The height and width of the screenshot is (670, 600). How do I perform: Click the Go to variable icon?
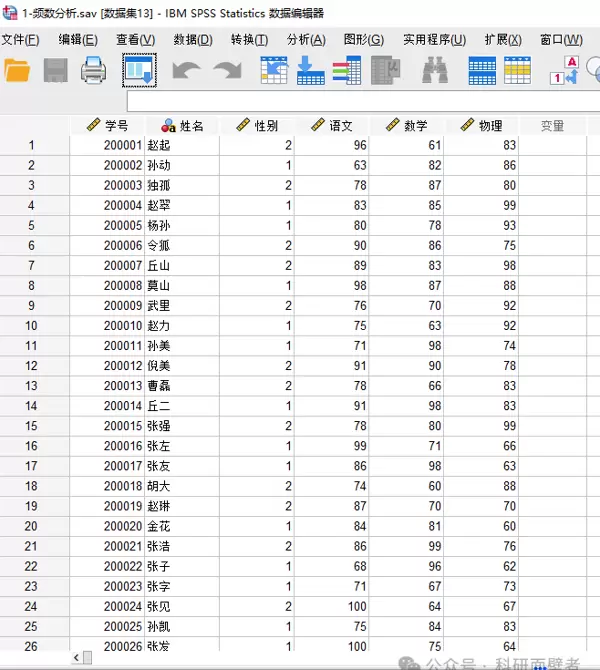(310, 70)
